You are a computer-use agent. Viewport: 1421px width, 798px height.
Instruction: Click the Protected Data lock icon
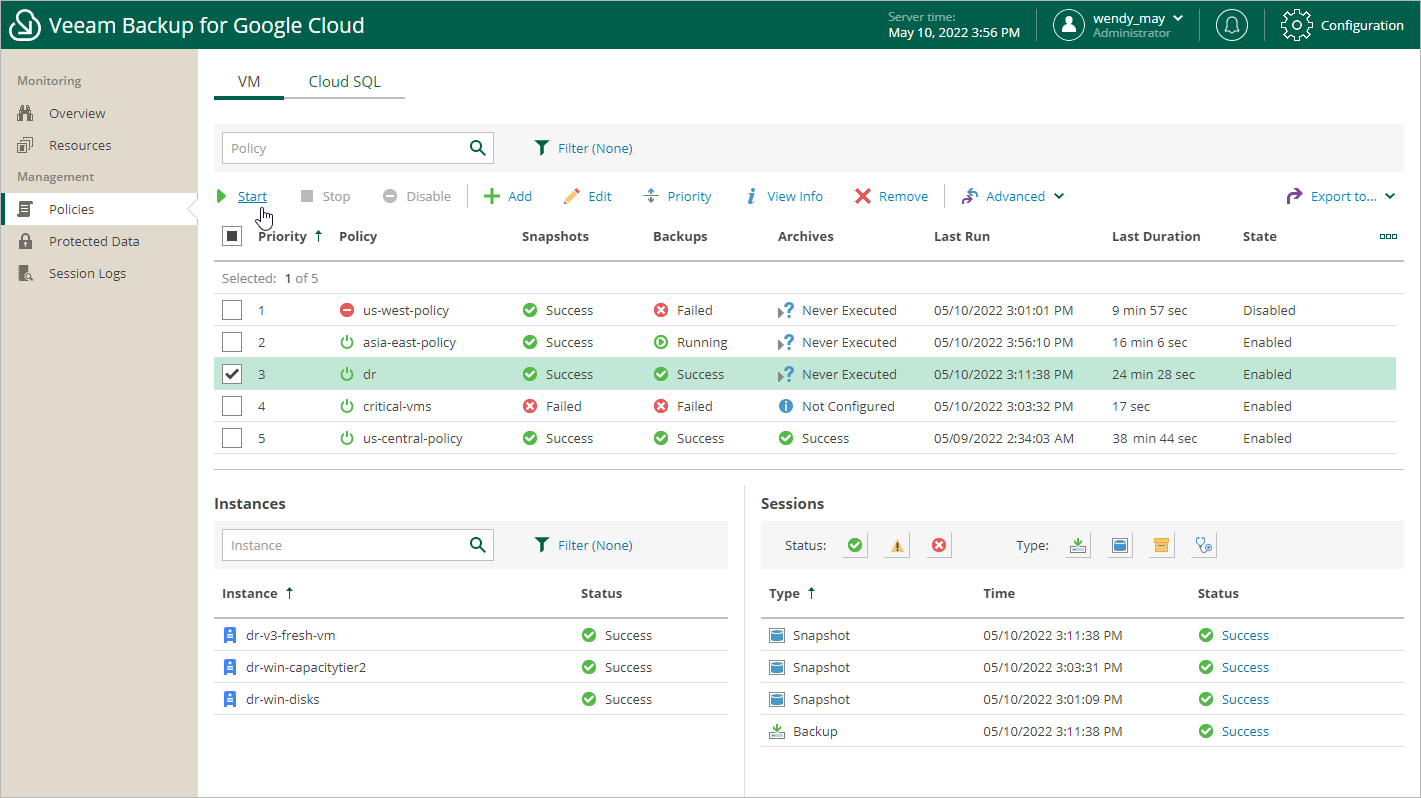[26, 241]
